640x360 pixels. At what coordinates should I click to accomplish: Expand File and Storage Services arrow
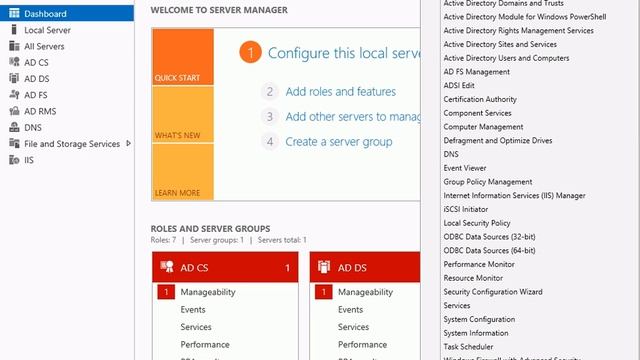click(128, 143)
